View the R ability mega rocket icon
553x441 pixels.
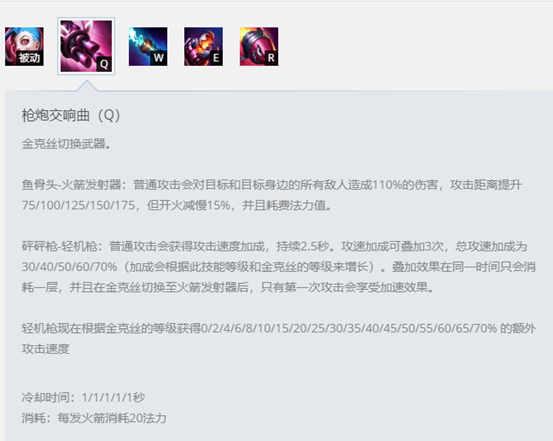pos(259,46)
